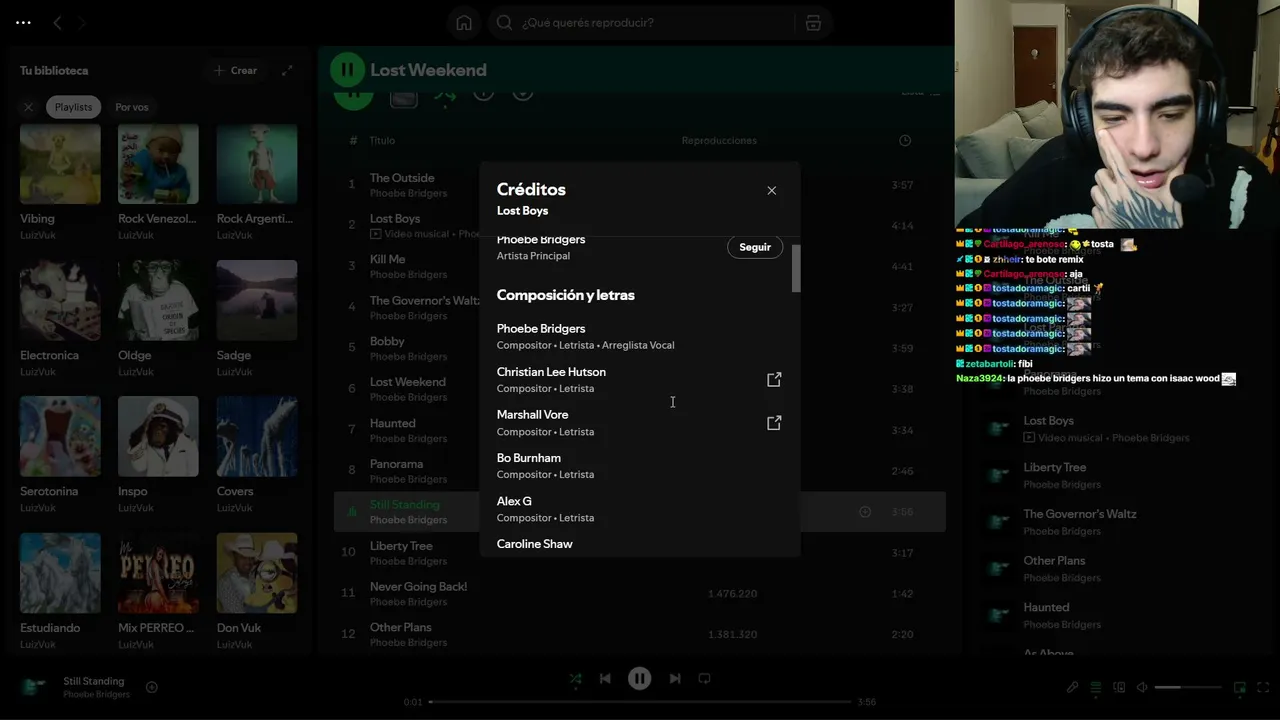
Task: Select the Playlists filter chip
Action: 73,107
